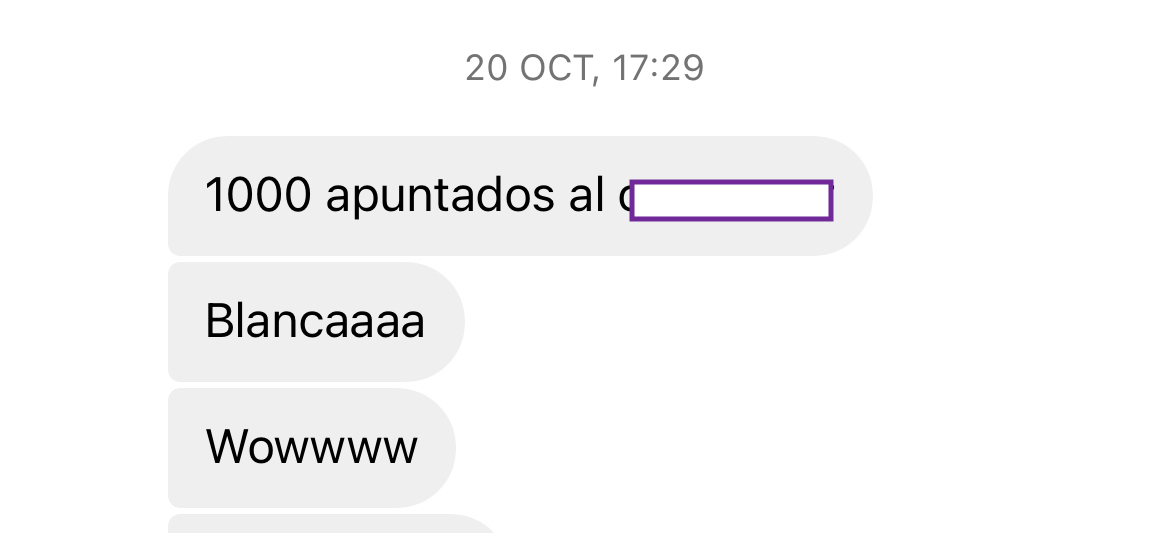
Task: Click the white interior of the purple rectangle
Action: (731, 200)
